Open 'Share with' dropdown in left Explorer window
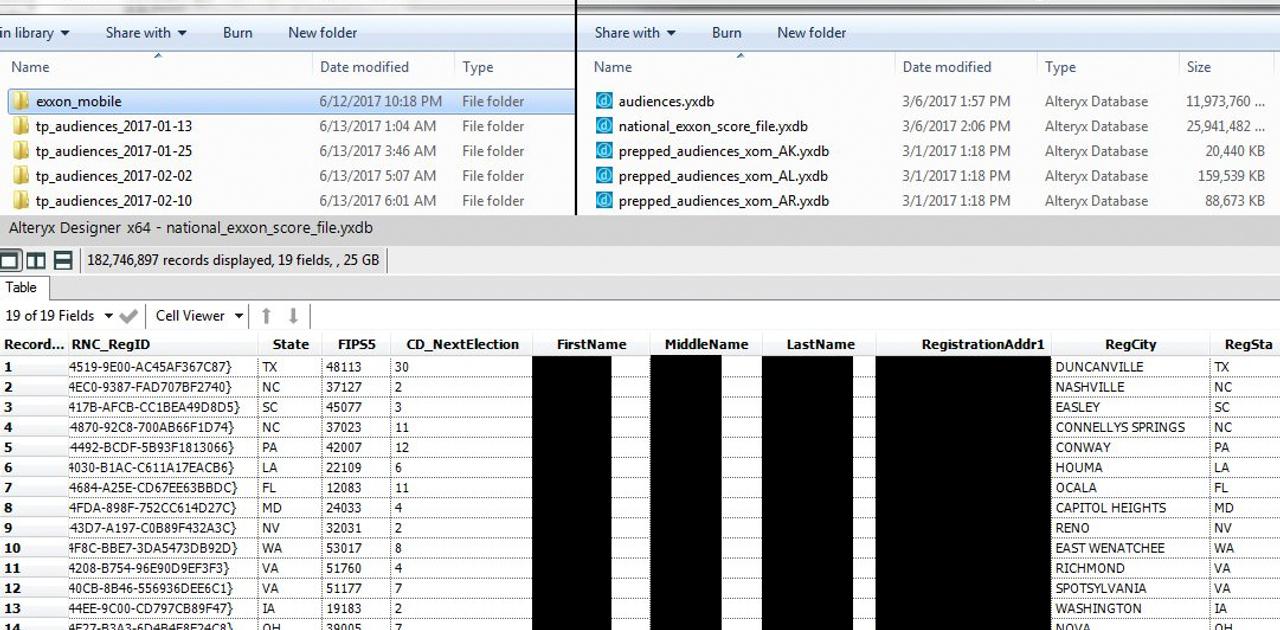This screenshot has height=630, width=1280. (146, 33)
